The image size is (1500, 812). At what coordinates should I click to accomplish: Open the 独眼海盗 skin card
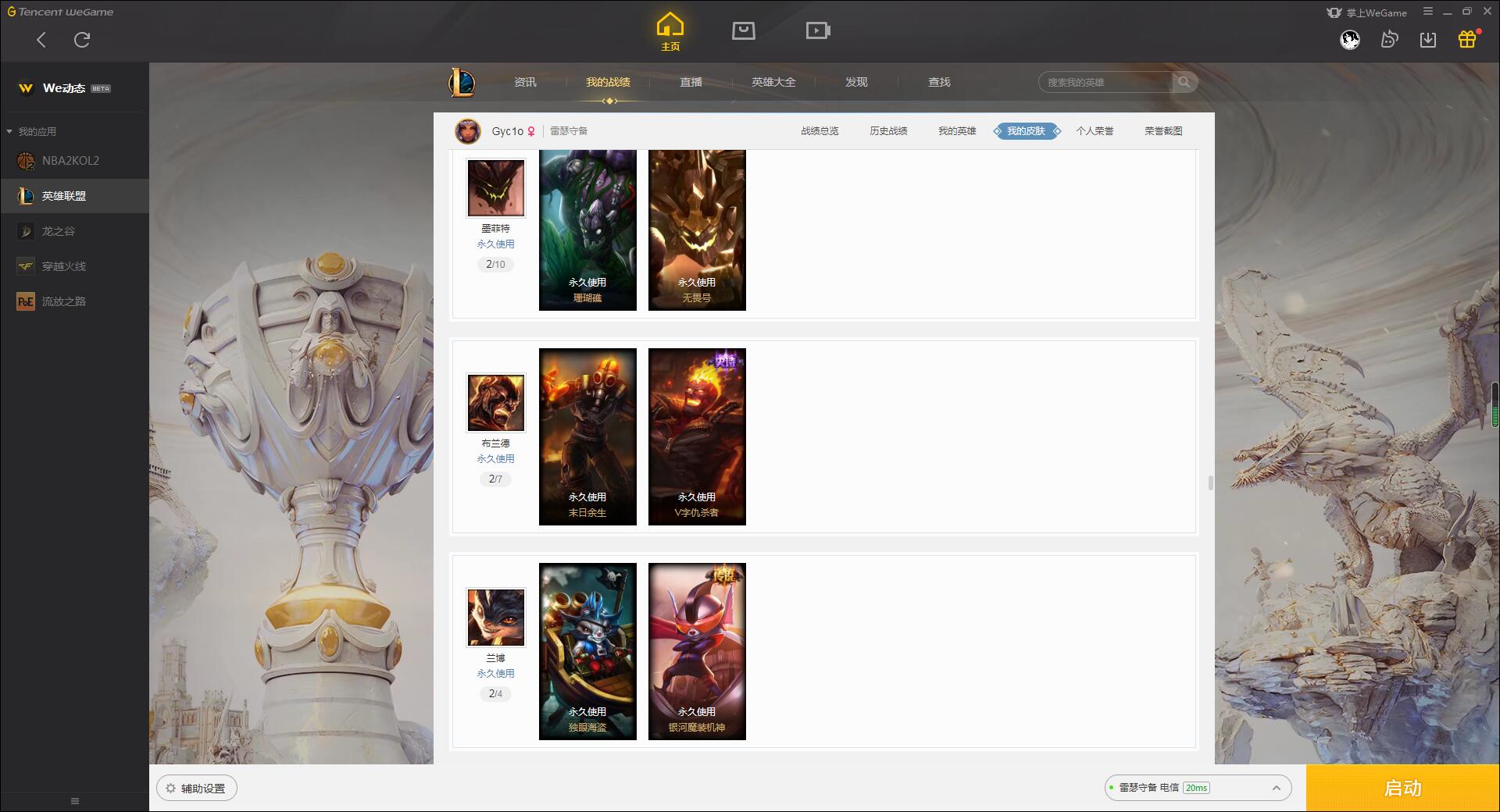[x=587, y=651]
